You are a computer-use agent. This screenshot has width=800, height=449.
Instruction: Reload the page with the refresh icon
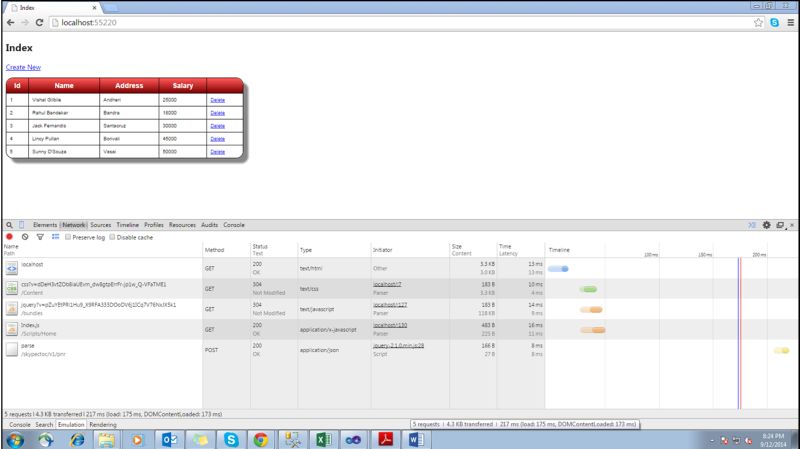(39, 22)
